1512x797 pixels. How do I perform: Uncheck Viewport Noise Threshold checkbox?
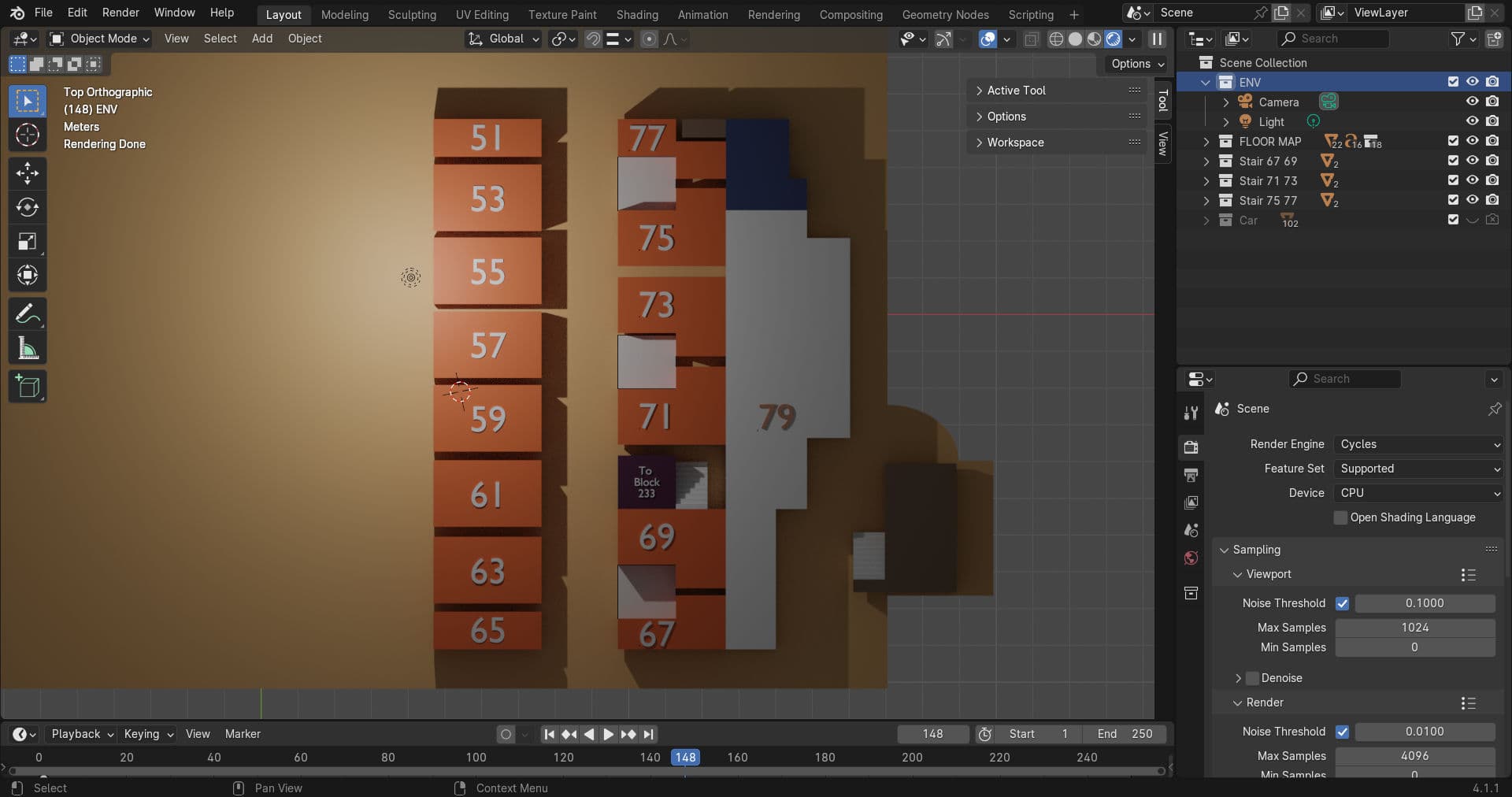pos(1342,603)
